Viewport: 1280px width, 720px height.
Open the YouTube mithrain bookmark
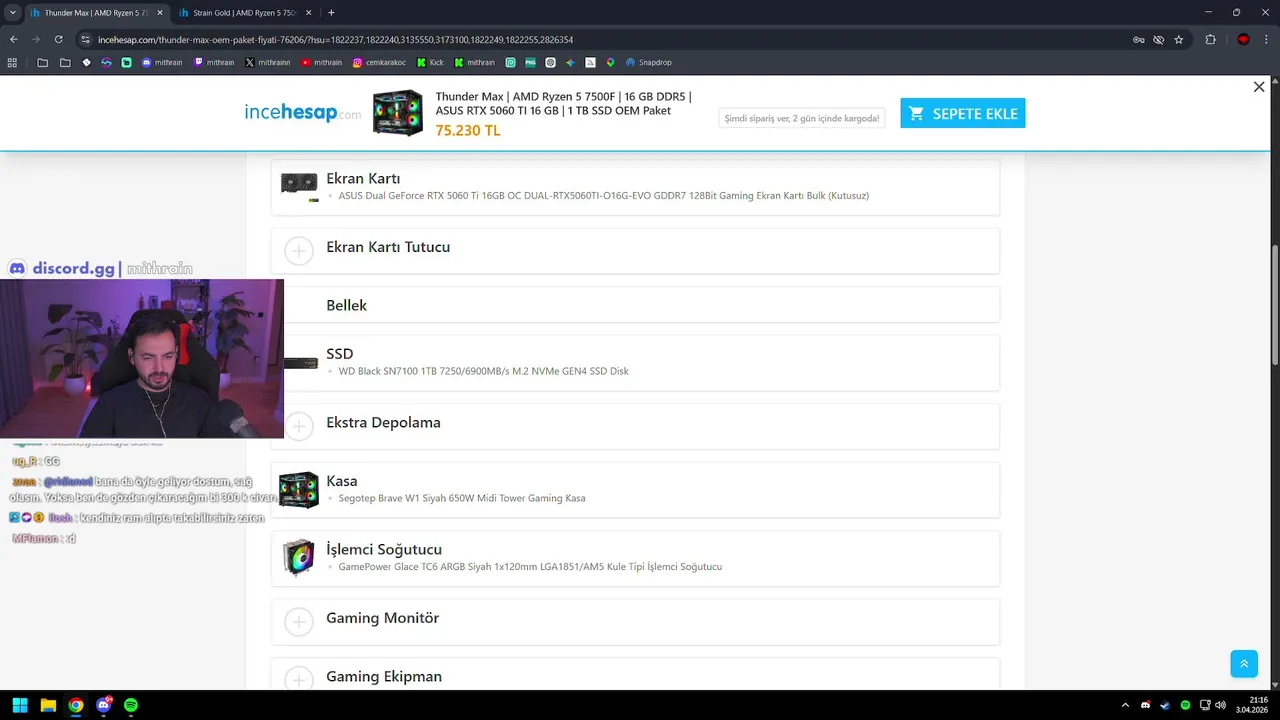point(321,62)
